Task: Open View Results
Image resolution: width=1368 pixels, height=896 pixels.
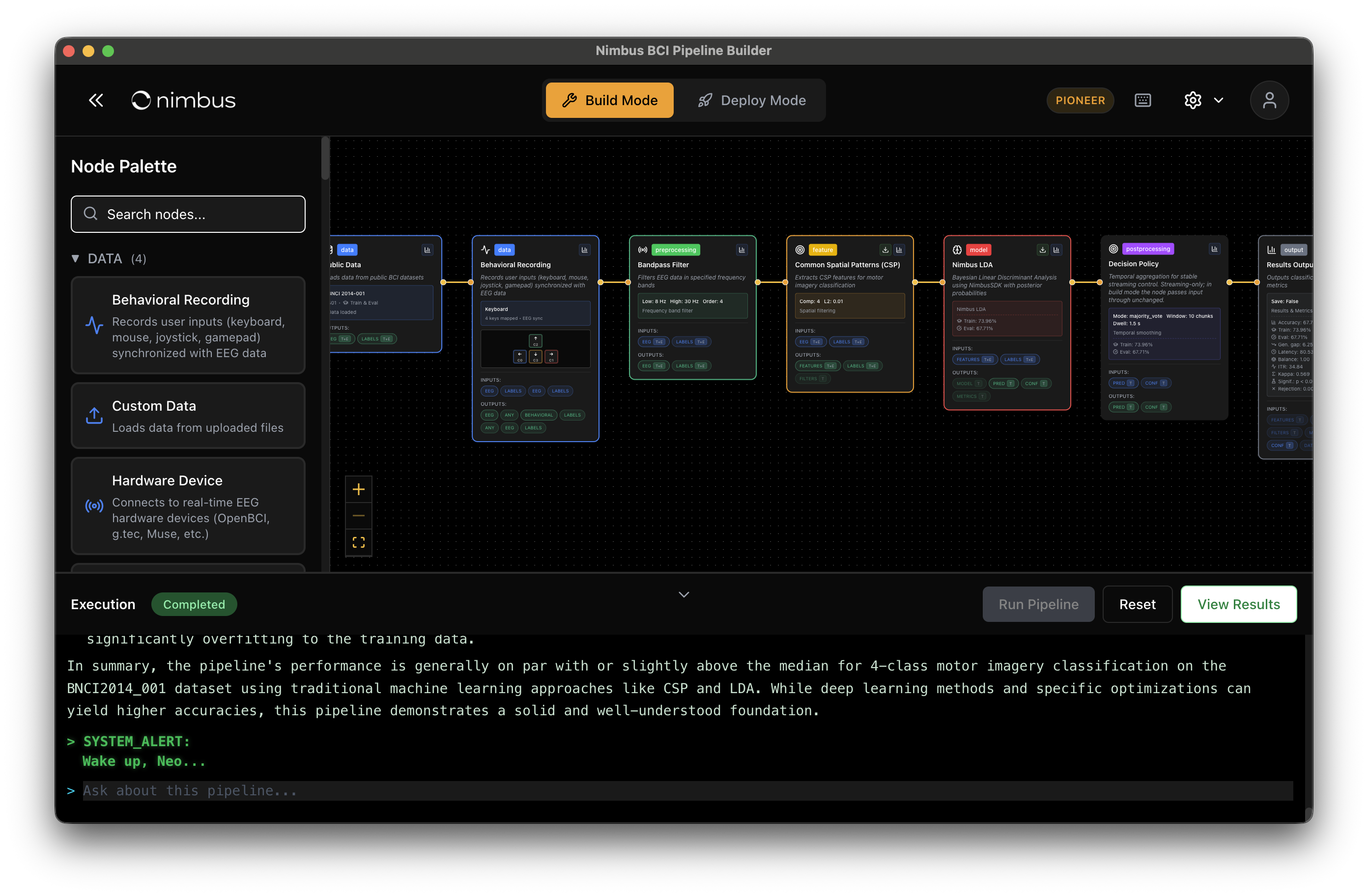Action: 1239,604
